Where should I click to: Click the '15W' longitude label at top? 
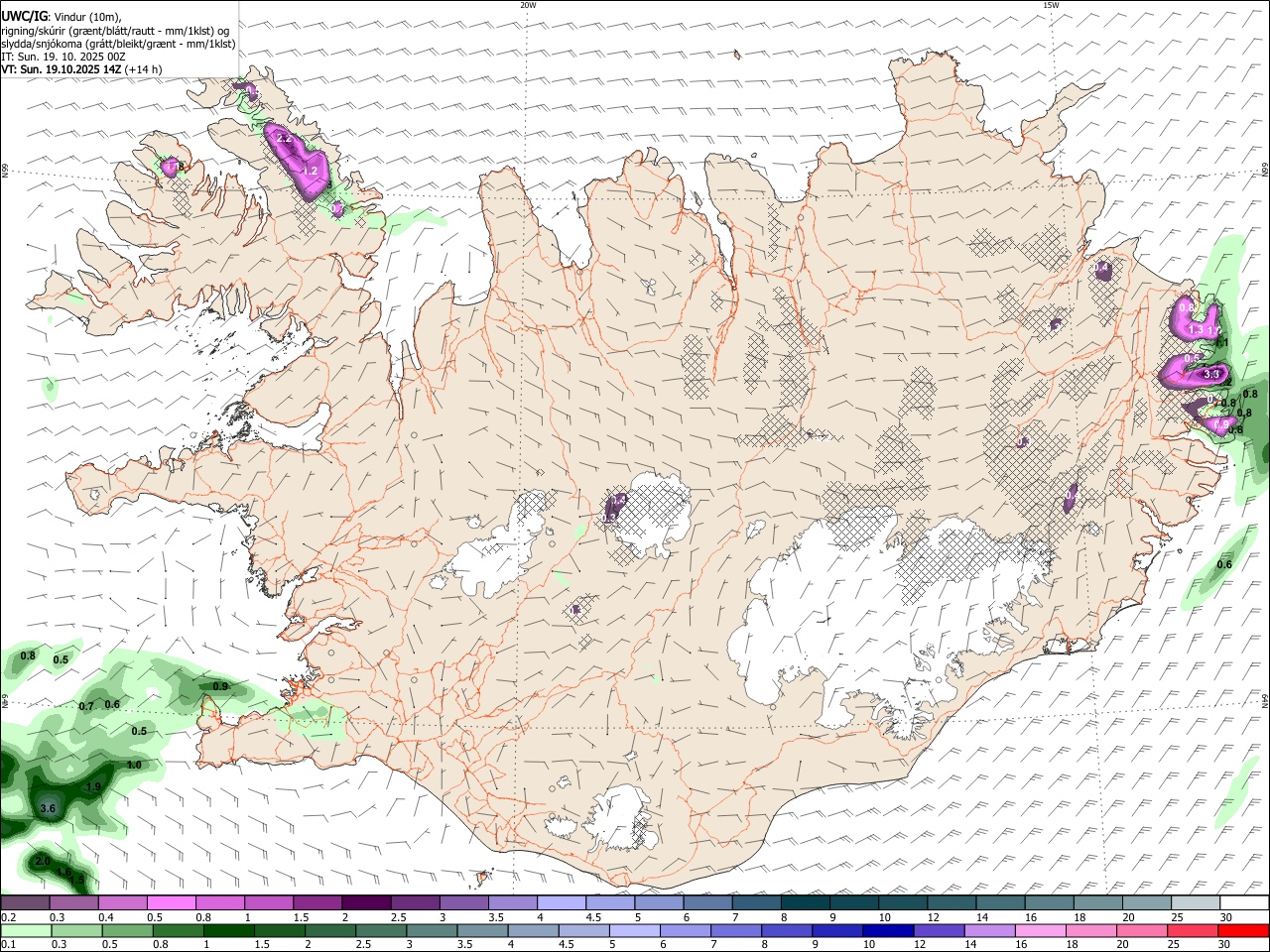(x=1051, y=5)
